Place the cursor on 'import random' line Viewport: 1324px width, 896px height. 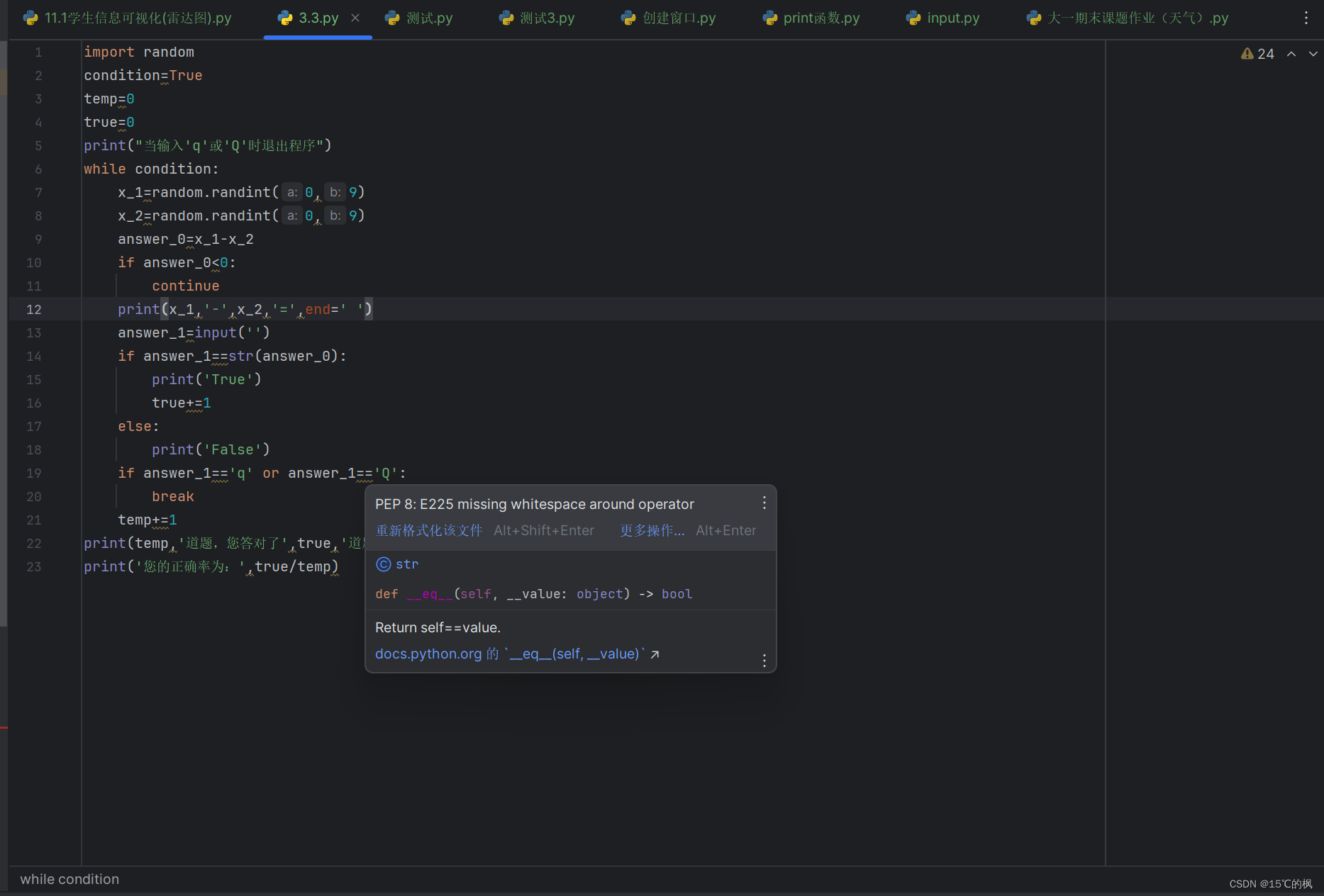(x=139, y=52)
